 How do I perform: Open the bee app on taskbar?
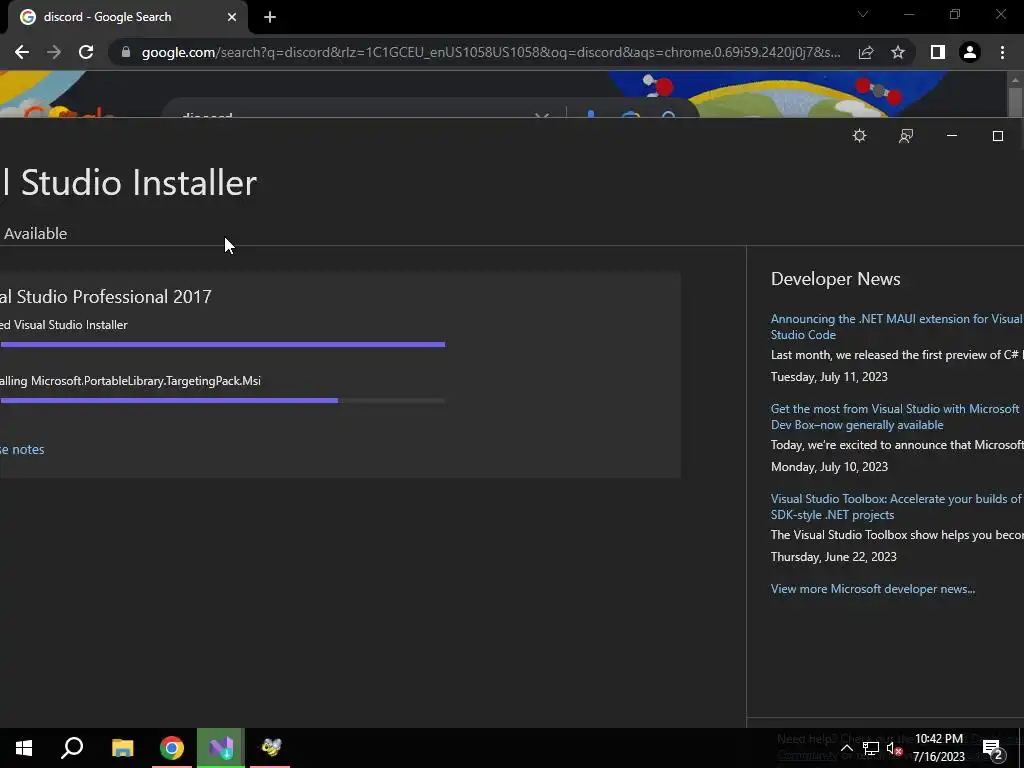270,748
